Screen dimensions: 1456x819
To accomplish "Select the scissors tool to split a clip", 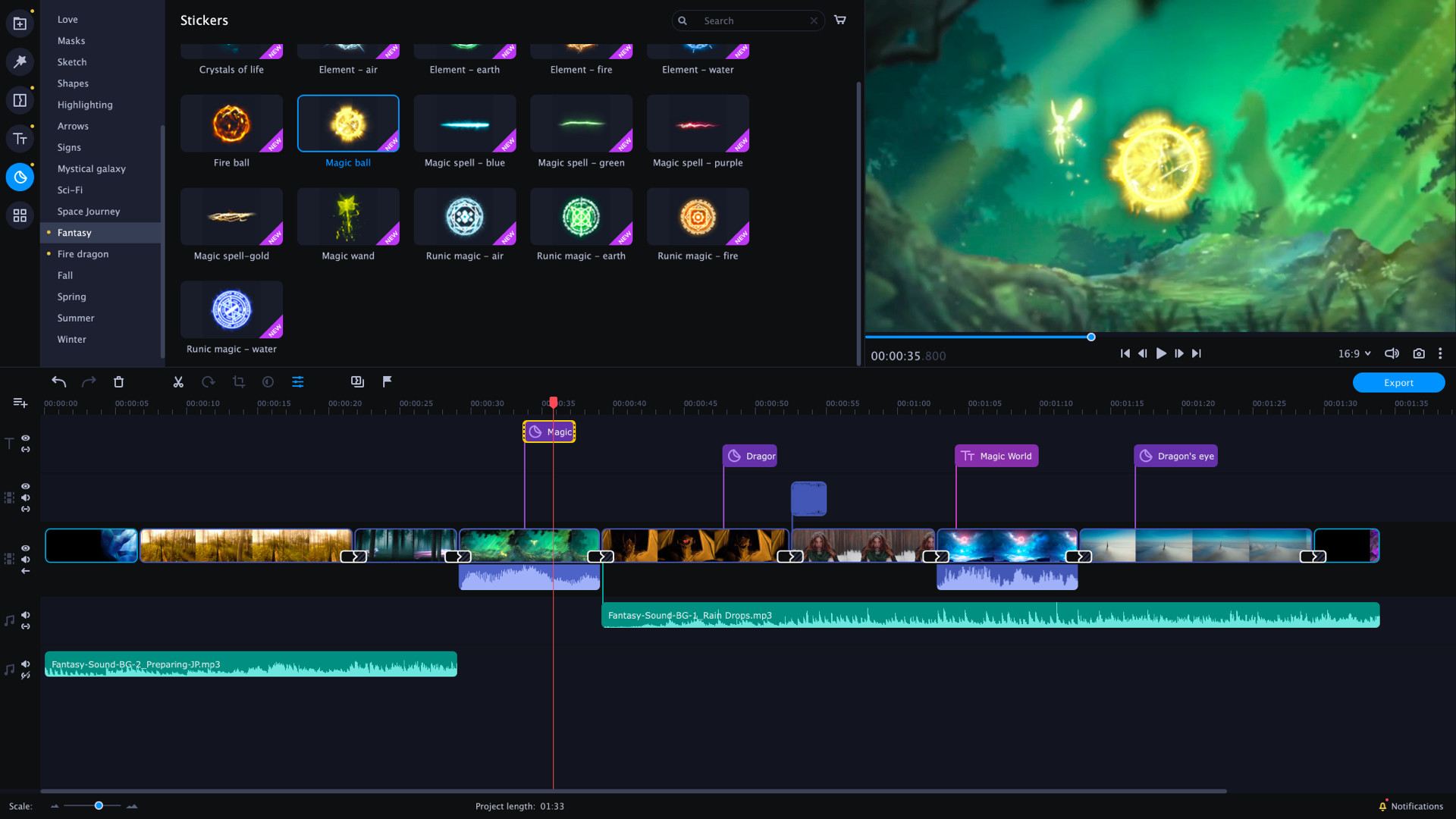I will (x=178, y=381).
